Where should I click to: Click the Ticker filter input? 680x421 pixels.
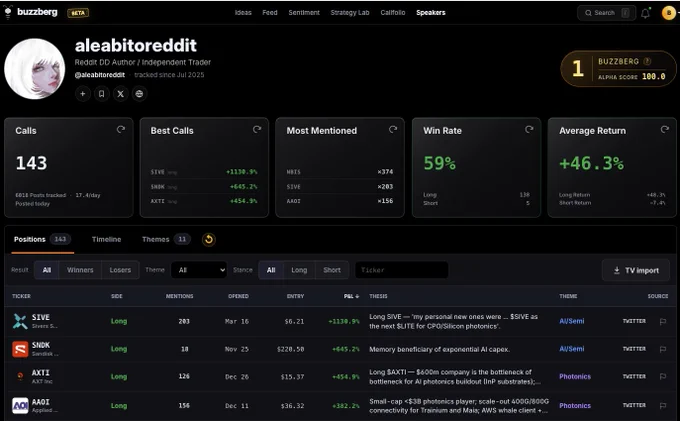(402, 270)
